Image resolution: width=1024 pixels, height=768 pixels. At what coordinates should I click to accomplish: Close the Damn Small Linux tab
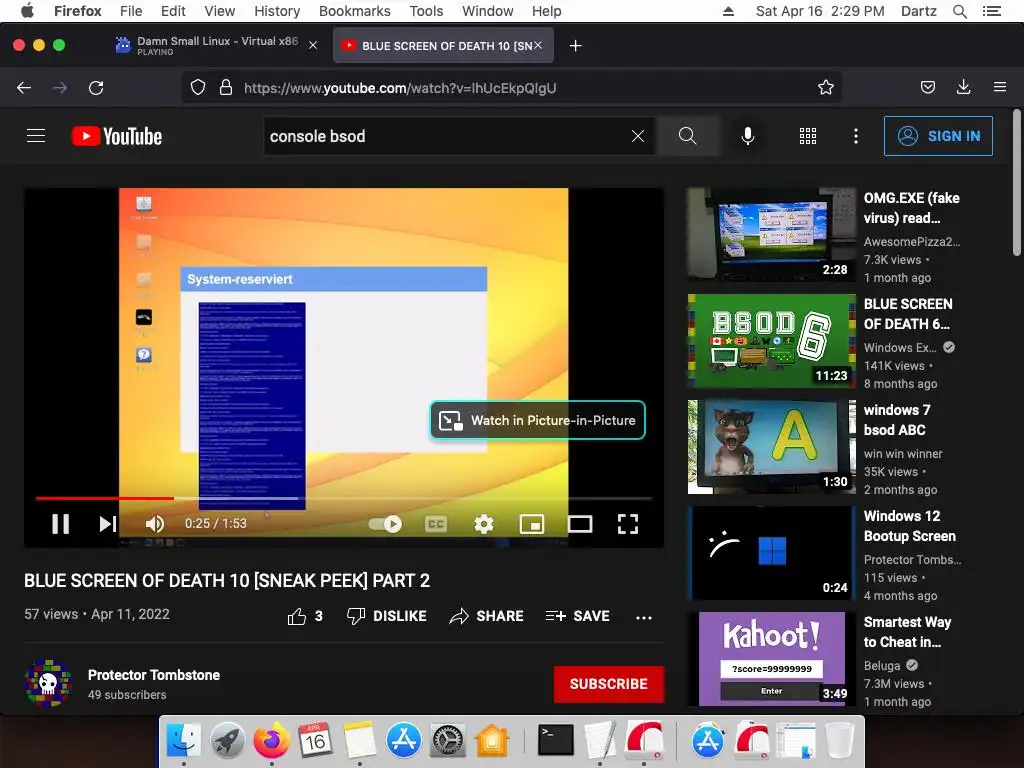[313, 45]
